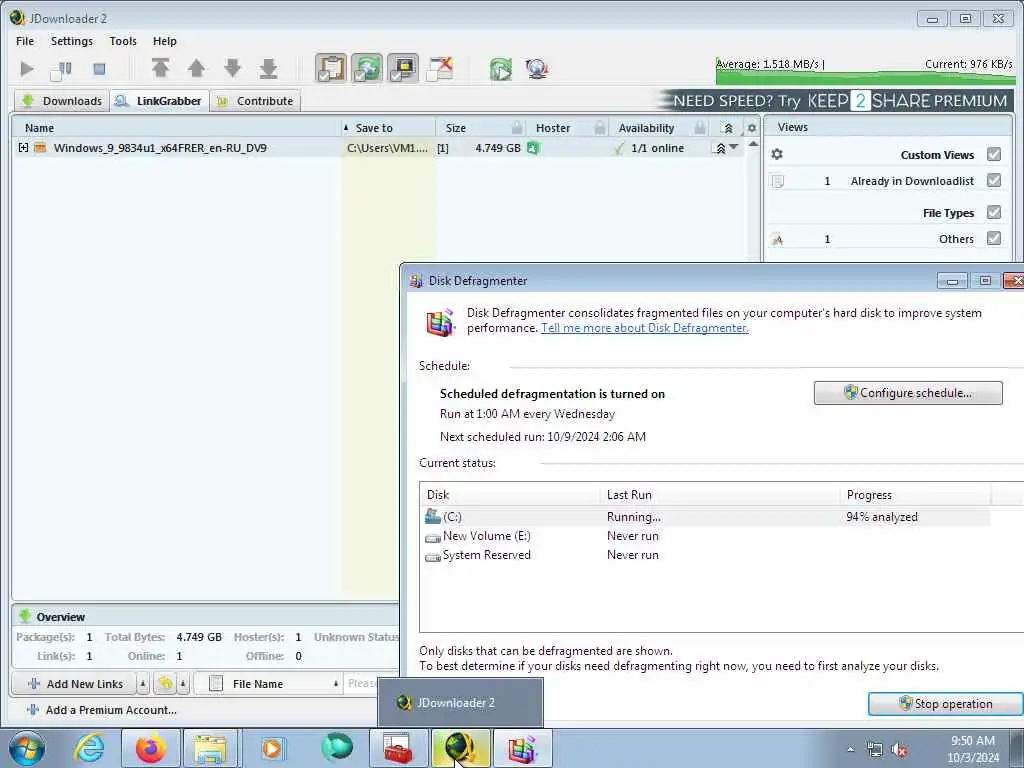Open the Add New Links dropdown arrow

143,684
